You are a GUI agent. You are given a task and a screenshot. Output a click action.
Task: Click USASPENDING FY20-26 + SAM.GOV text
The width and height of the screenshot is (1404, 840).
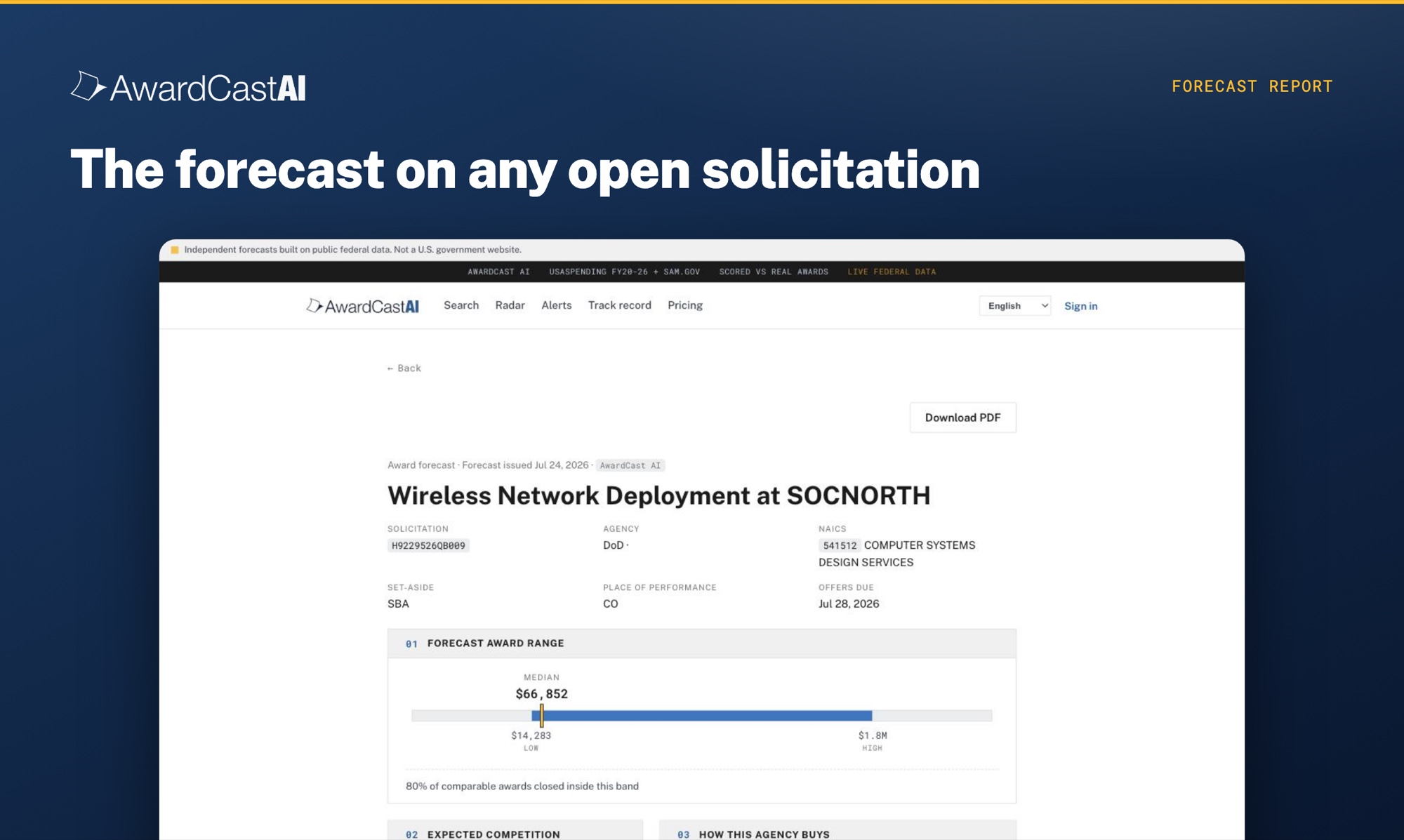[x=625, y=272]
